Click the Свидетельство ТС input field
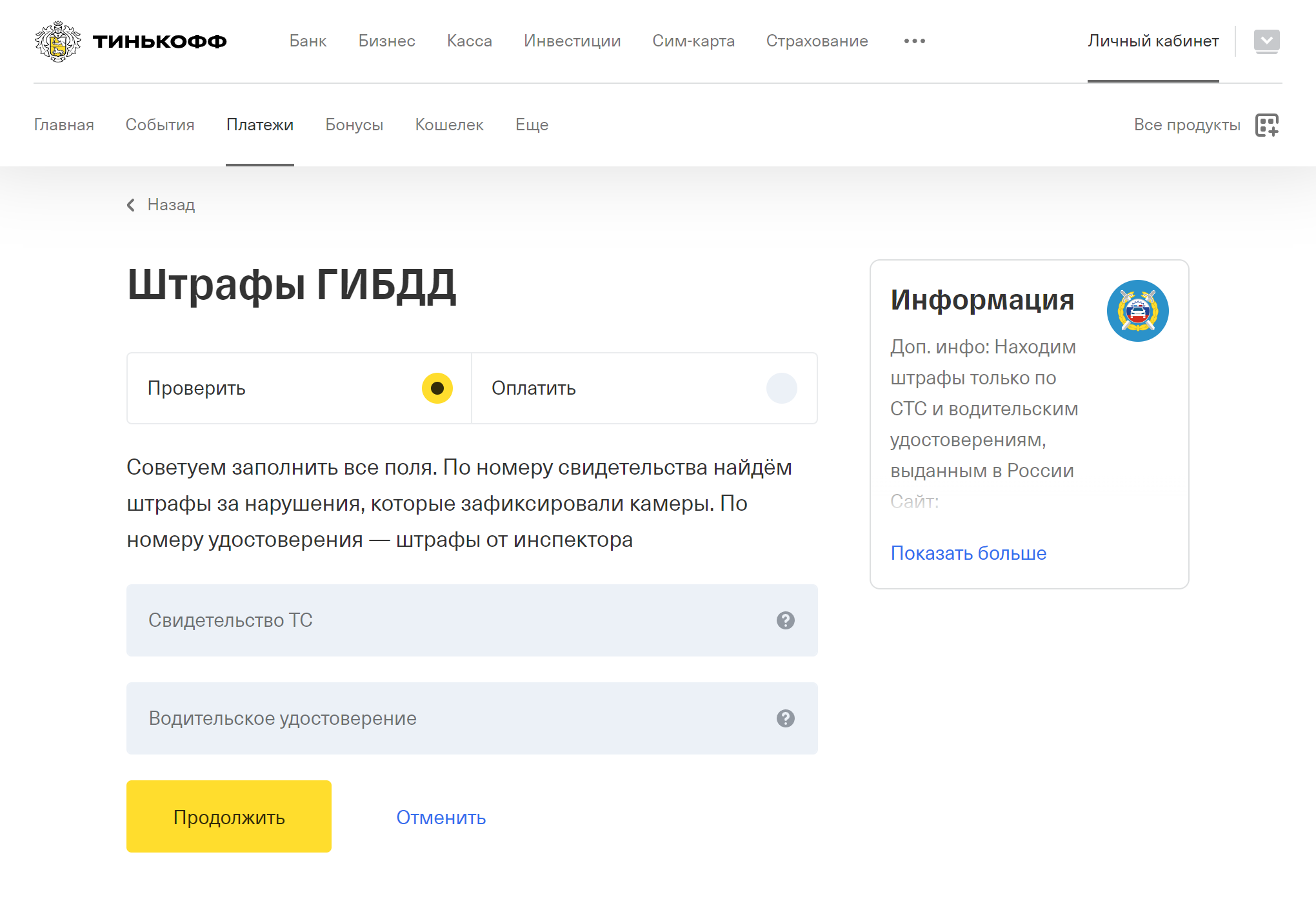 coord(472,620)
